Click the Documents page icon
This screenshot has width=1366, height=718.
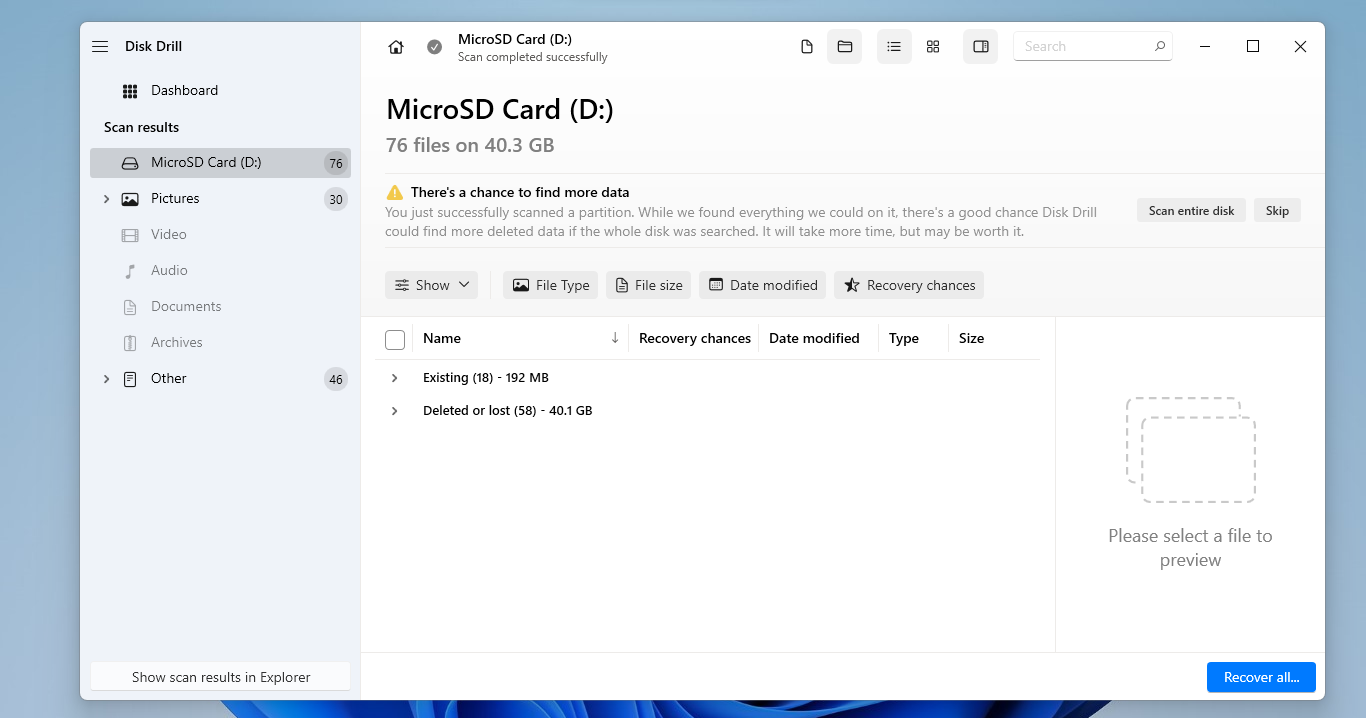(130, 307)
